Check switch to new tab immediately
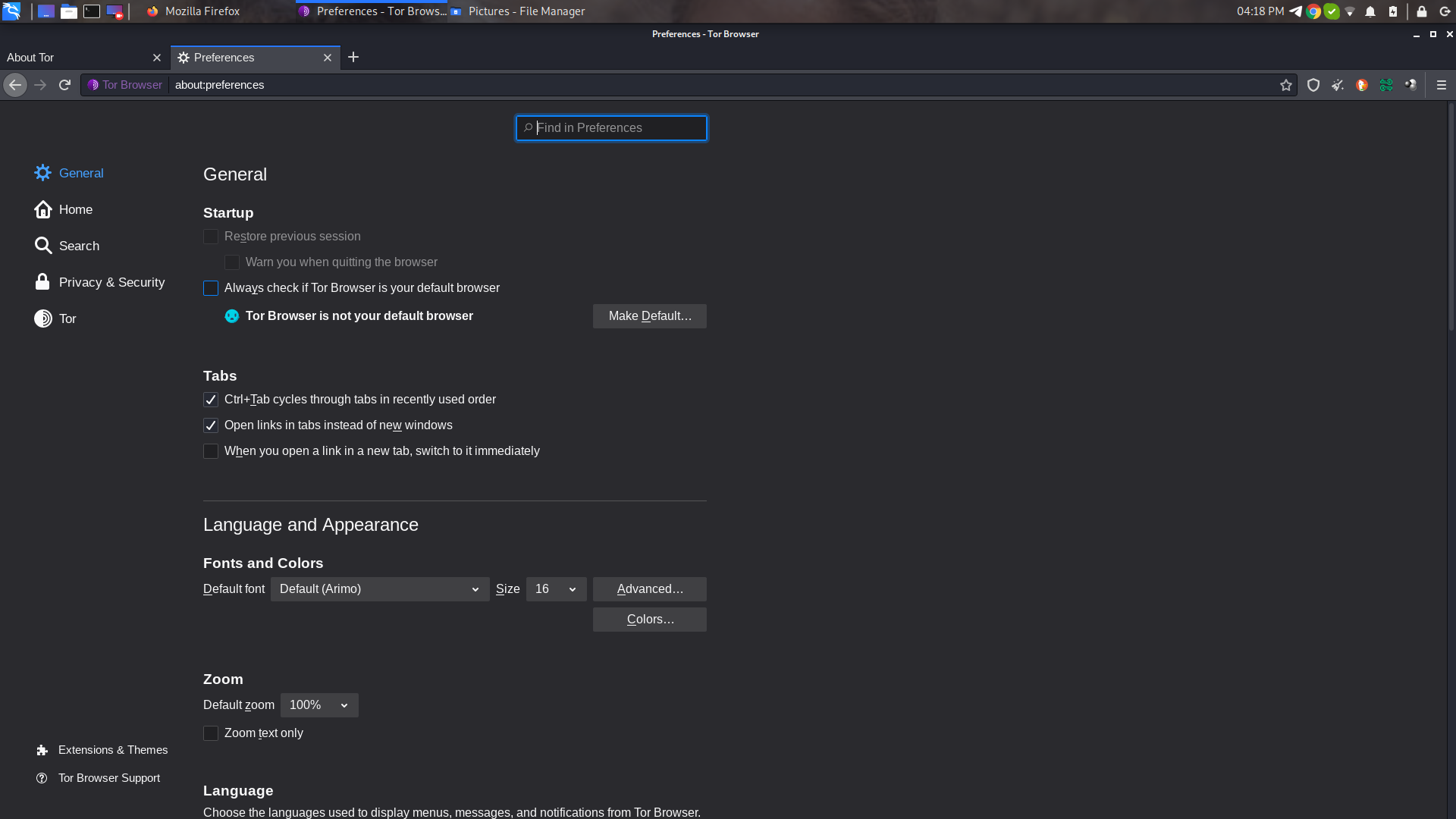This screenshot has height=819, width=1456. click(211, 451)
